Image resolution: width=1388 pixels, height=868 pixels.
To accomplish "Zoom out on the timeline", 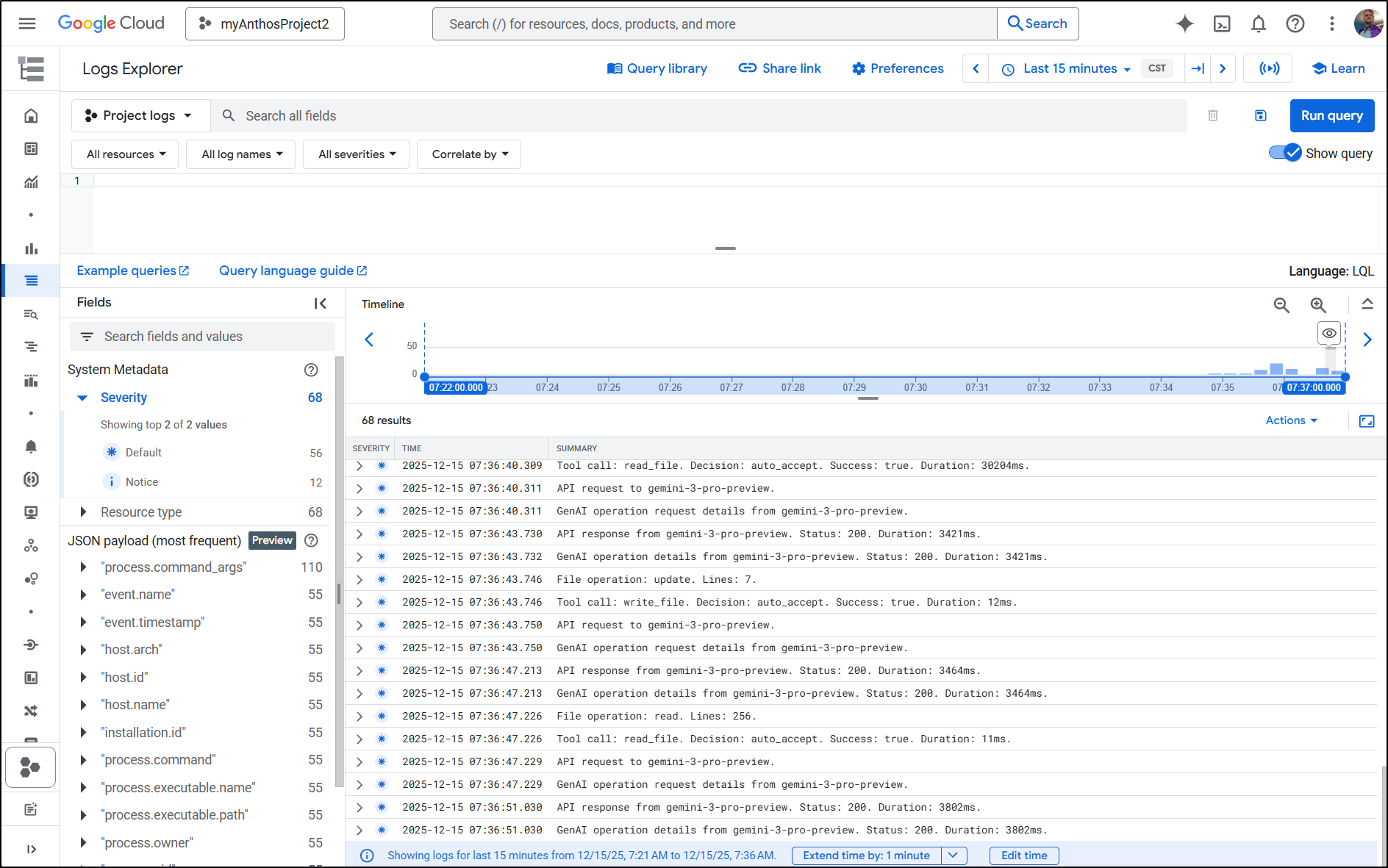I will click(1281, 305).
